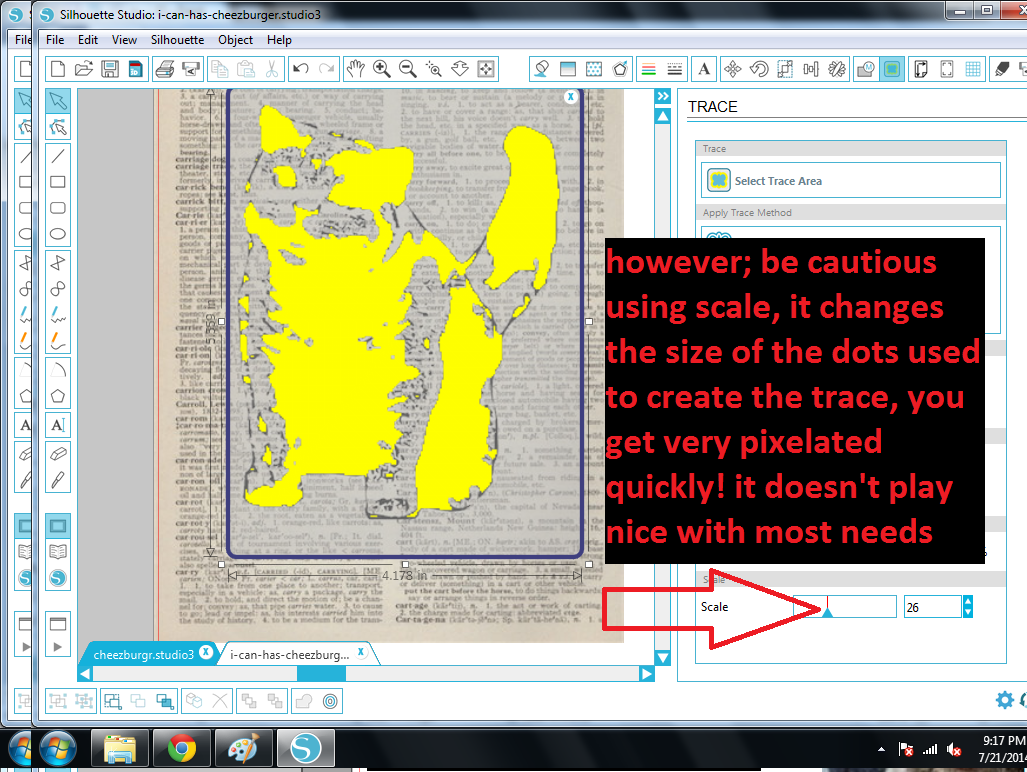Open the Fill Pattern window
1027x772 pixels.
pyautogui.click(x=594, y=69)
